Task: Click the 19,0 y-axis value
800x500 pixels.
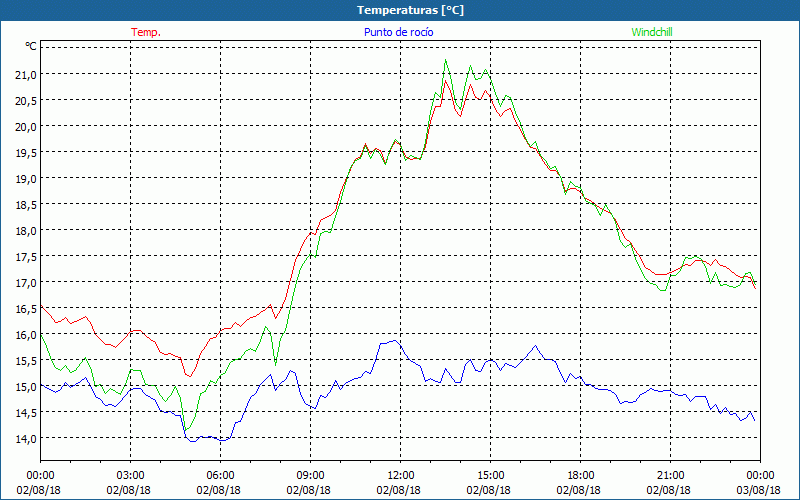Action: 26,179
